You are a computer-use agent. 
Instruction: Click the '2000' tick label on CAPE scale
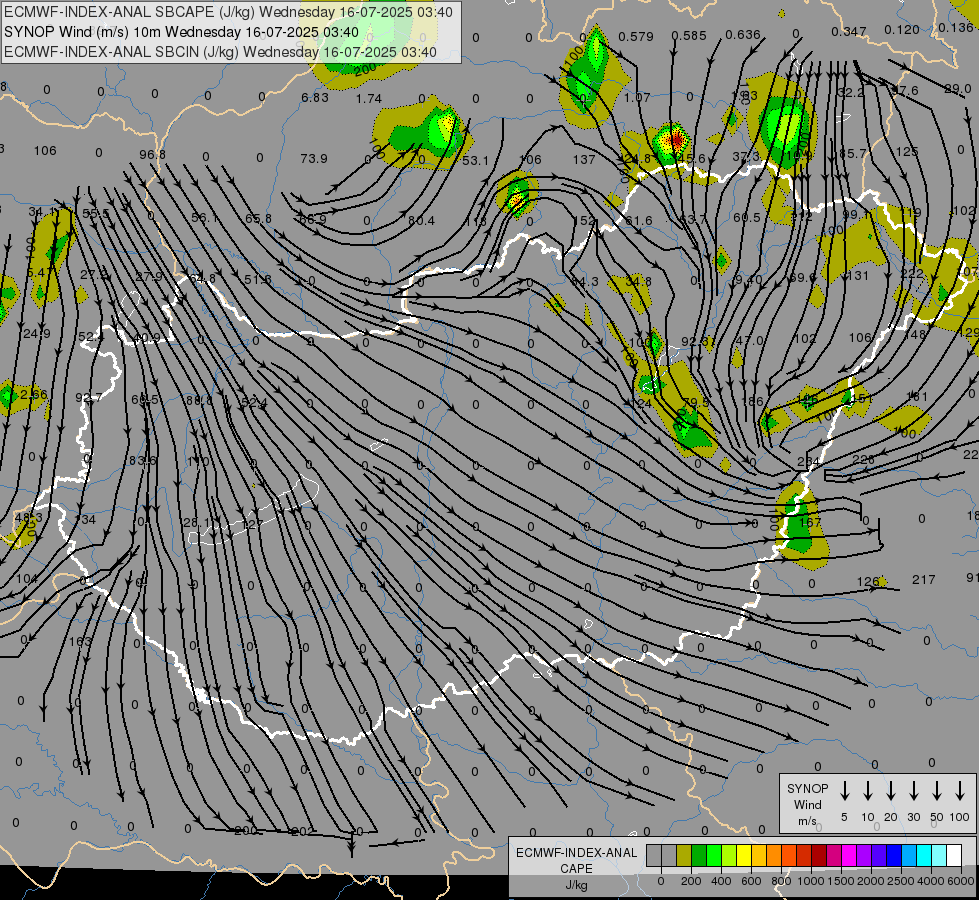click(871, 881)
